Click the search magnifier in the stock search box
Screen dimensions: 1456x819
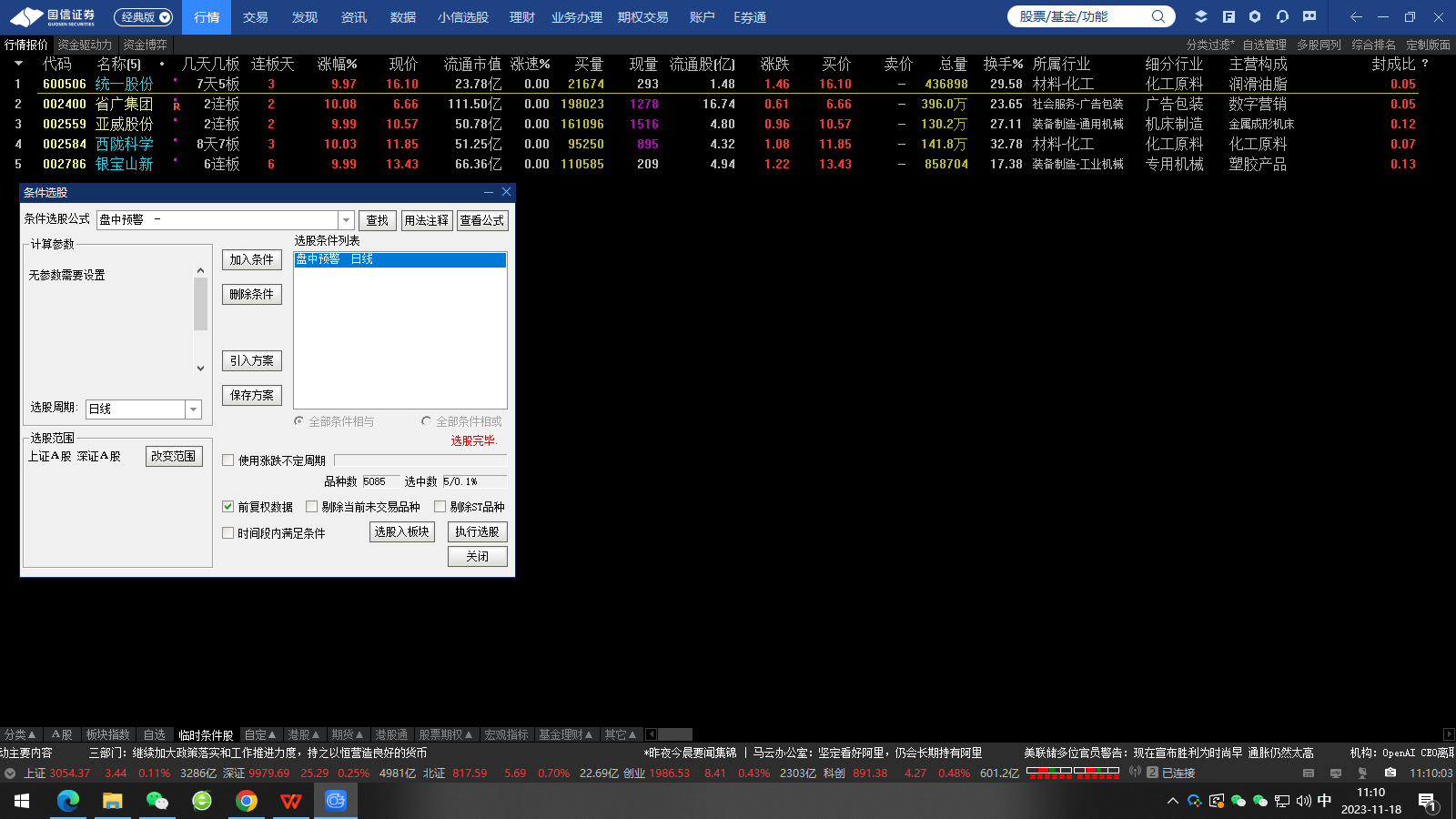click(x=1158, y=16)
